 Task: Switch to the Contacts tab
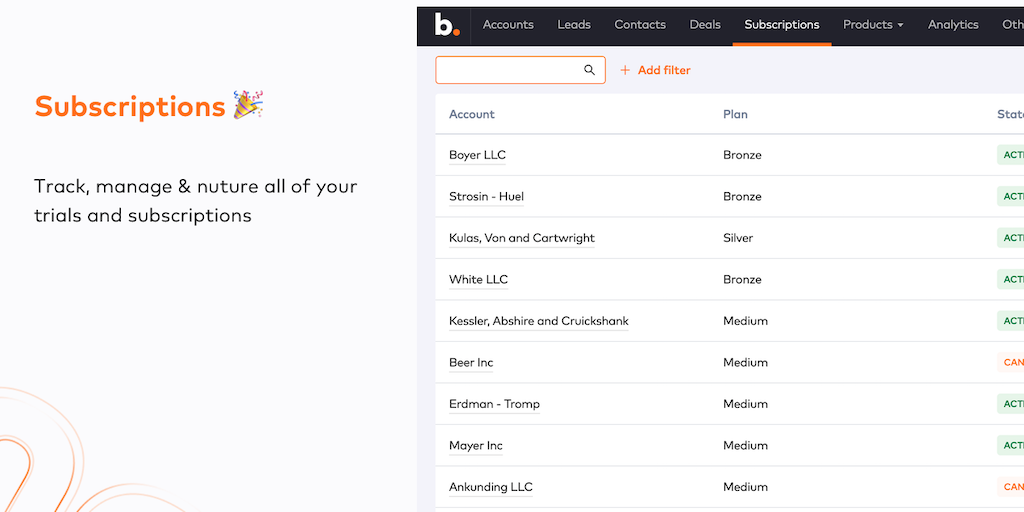[640, 25]
